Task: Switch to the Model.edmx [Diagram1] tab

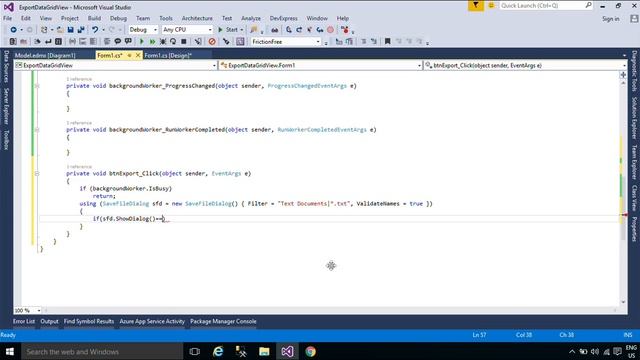Action: (45, 56)
